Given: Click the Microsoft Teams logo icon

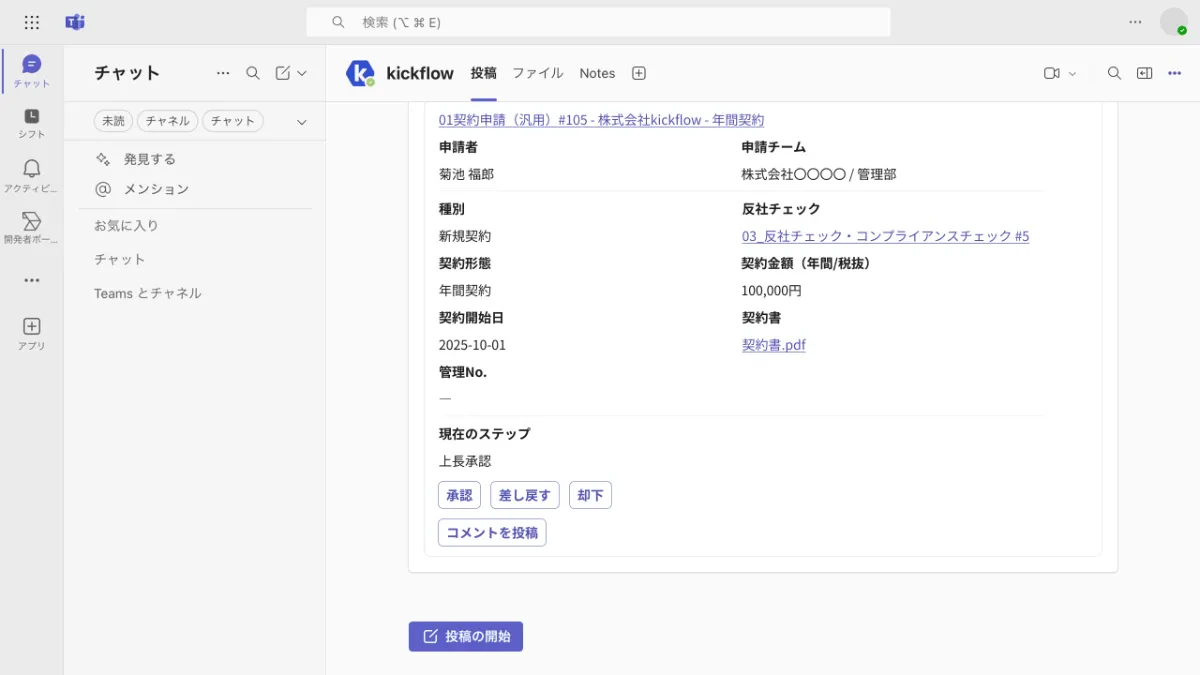Looking at the screenshot, I should tap(75, 22).
